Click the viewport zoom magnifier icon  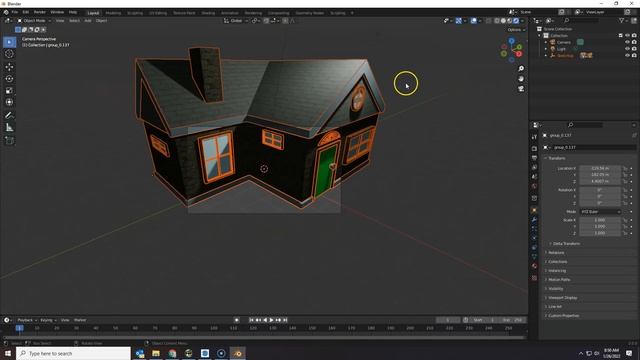[521, 69]
